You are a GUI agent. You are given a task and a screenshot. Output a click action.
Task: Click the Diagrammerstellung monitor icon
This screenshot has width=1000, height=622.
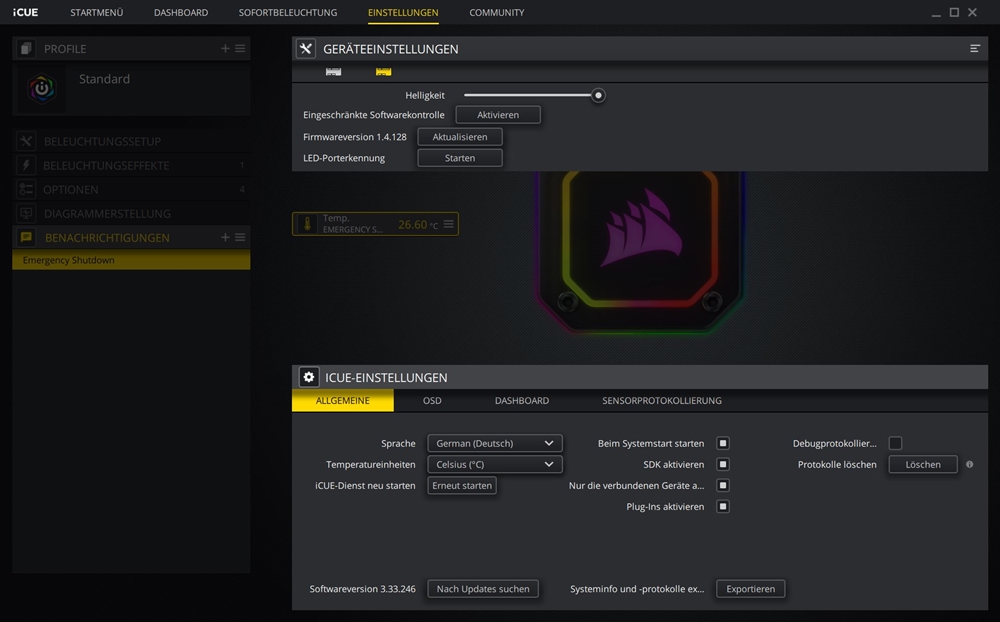click(26, 214)
